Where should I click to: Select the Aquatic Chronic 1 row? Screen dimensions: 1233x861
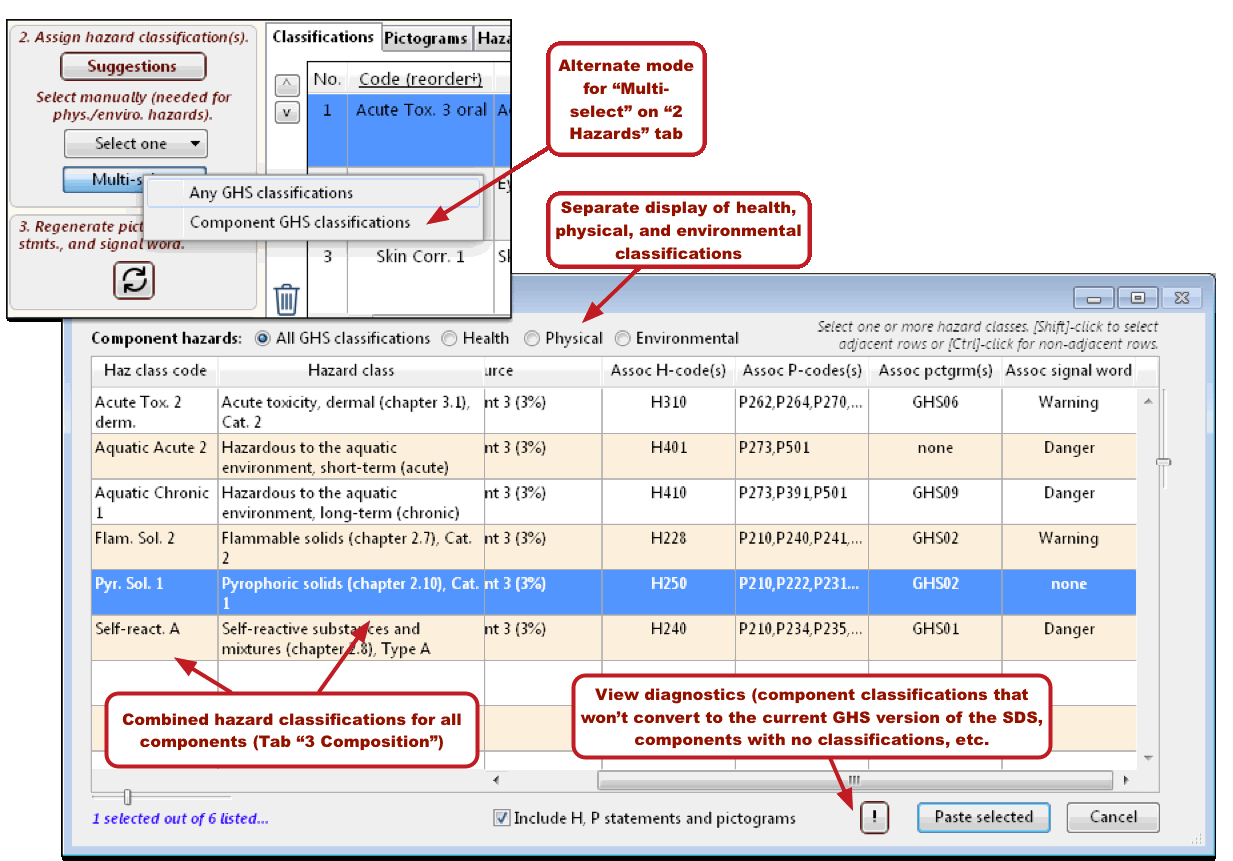tap(614, 502)
